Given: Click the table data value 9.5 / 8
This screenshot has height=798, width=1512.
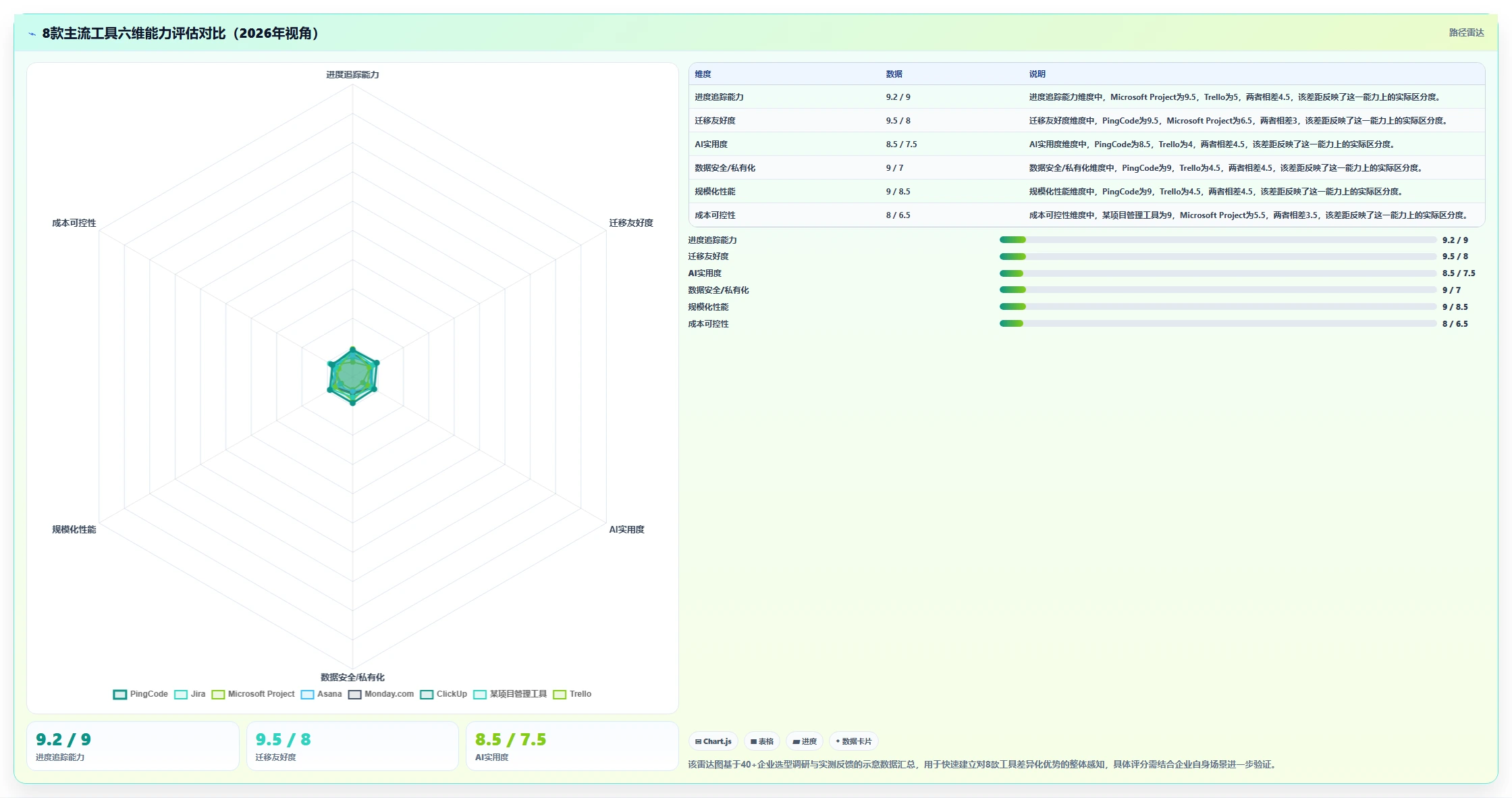Looking at the screenshot, I should [x=898, y=121].
